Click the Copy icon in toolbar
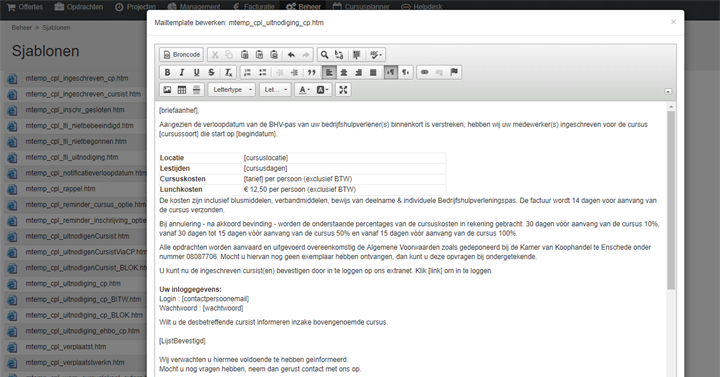The height and width of the screenshot is (377, 720). (229, 55)
